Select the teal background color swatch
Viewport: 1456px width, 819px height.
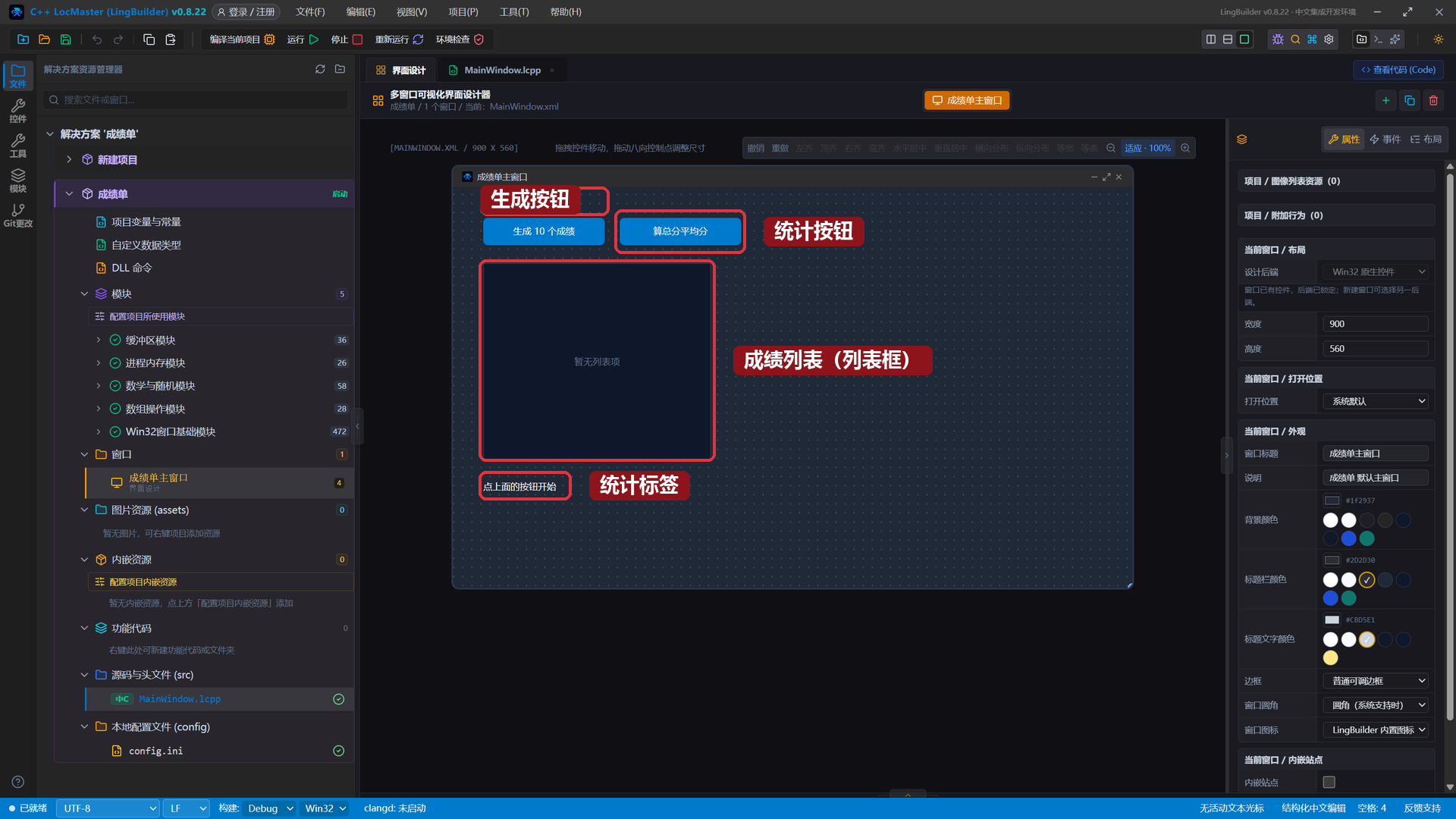click(1367, 538)
